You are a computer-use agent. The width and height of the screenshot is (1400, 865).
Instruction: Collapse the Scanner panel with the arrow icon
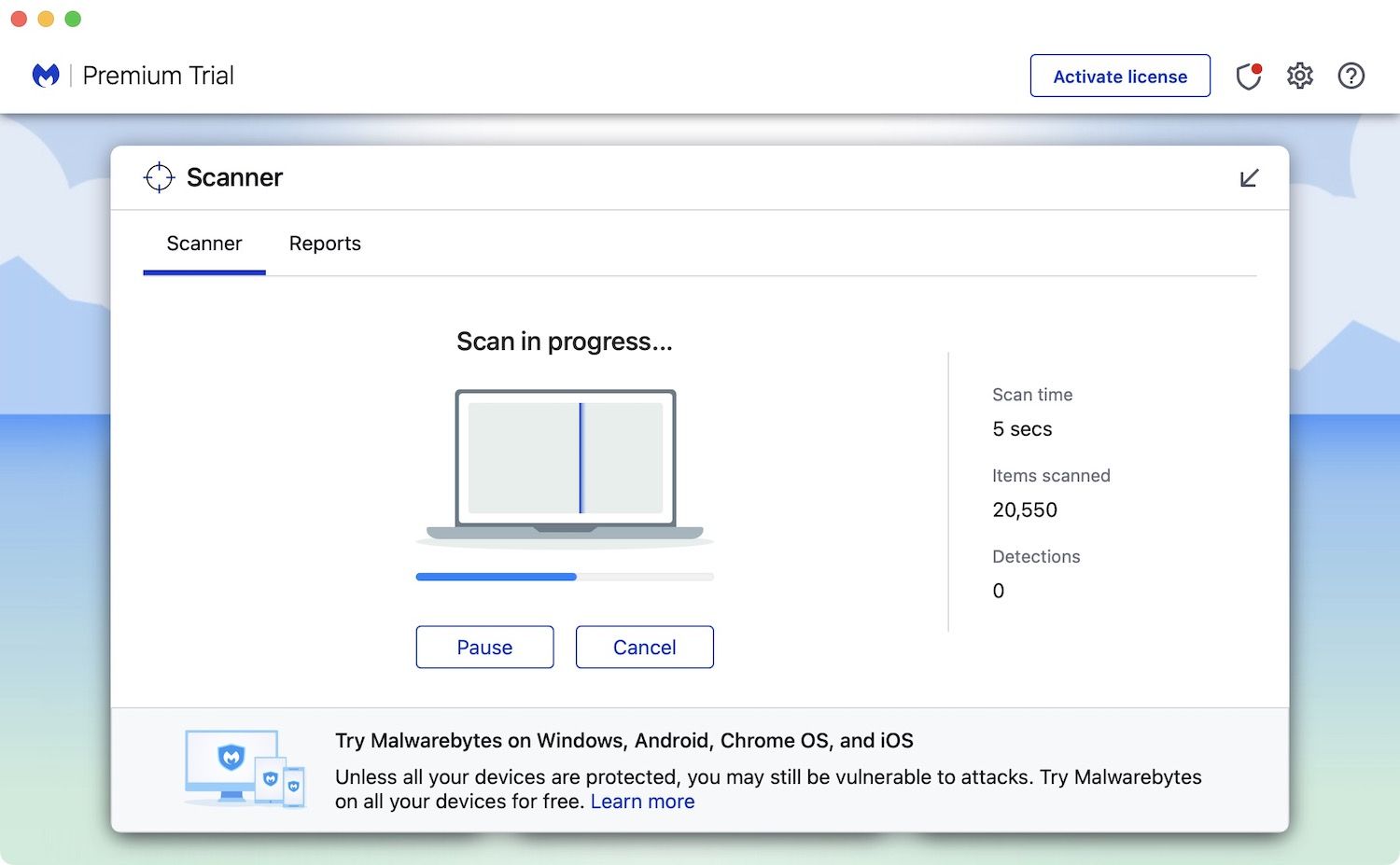pos(1249,178)
